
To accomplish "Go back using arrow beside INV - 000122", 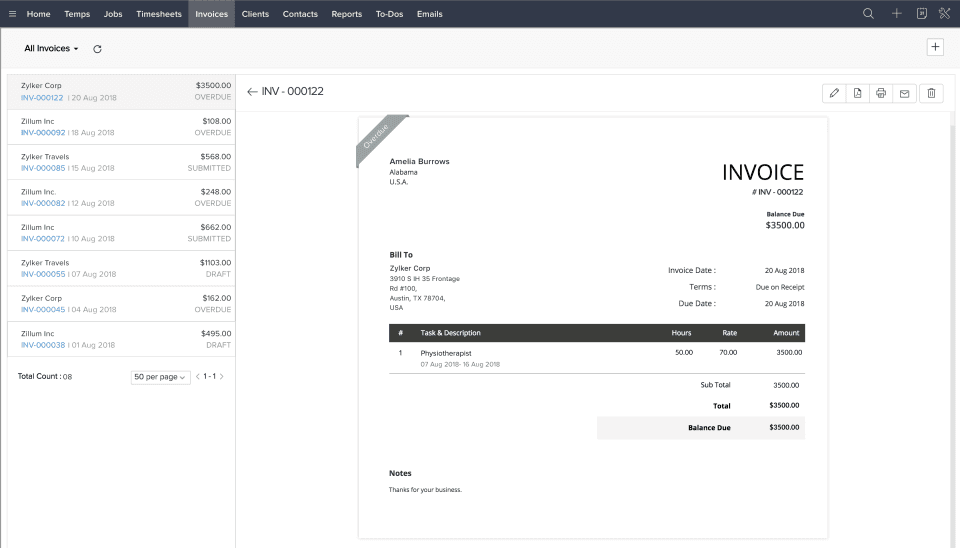I will point(252,92).
